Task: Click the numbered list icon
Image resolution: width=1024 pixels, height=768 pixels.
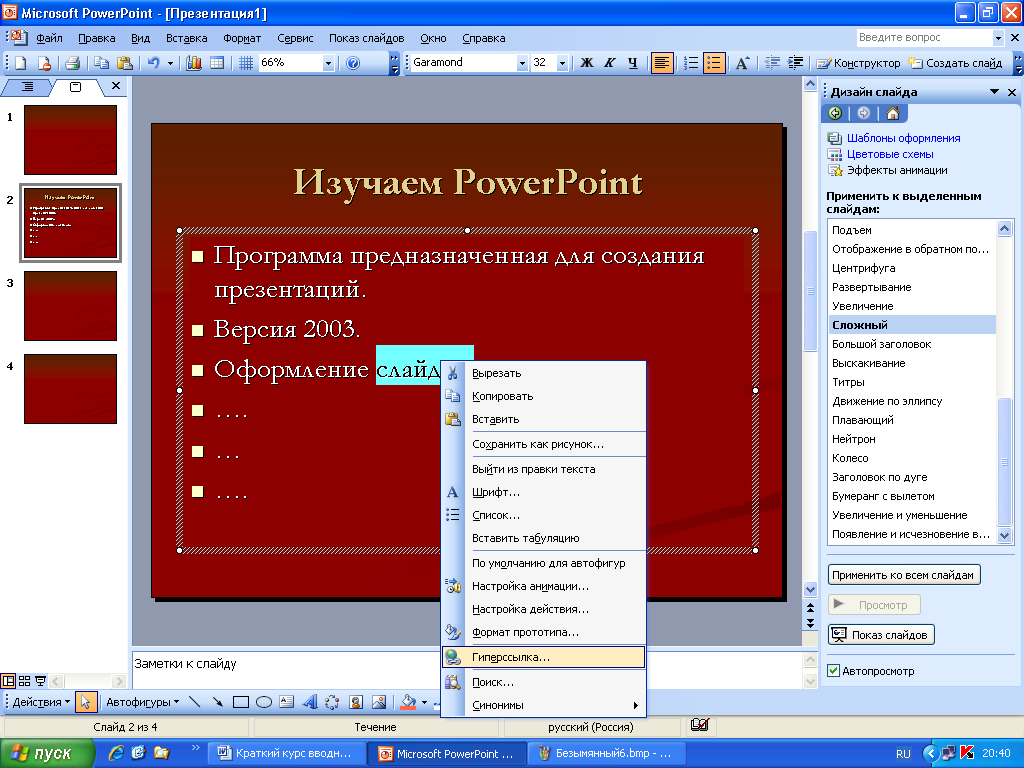Action: coord(691,63)
